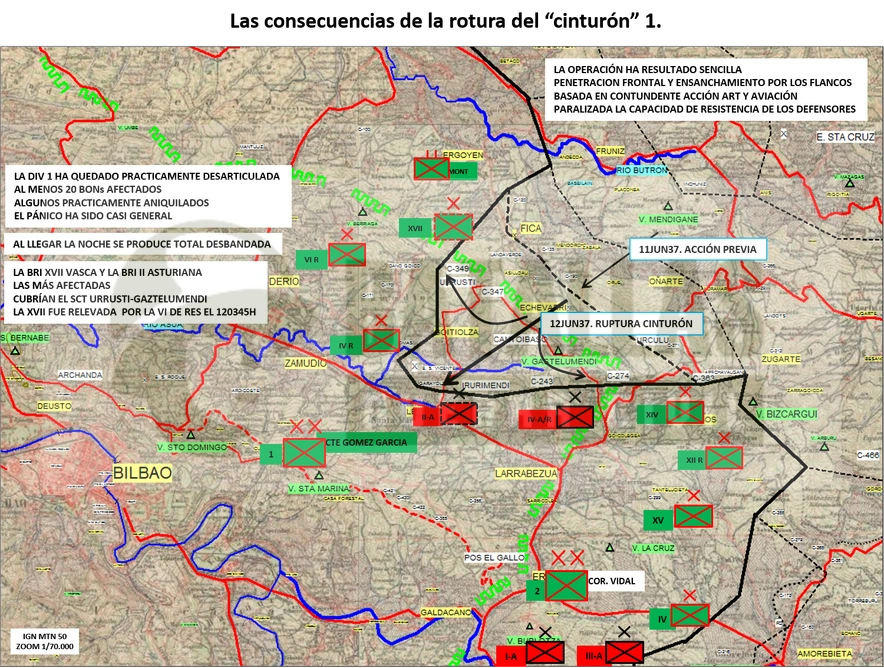The image size is (884, 668).
Task: Select the IGN MTN 50 scale box
Action: tap(45, 642)
